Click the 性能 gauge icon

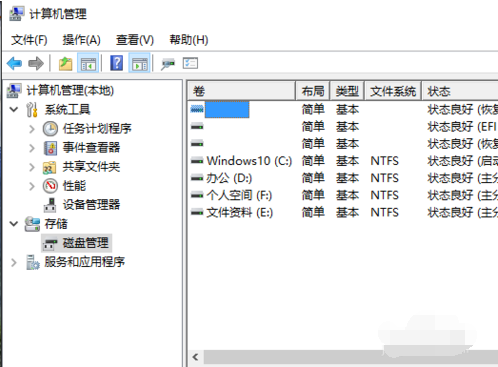pos(50,186)
